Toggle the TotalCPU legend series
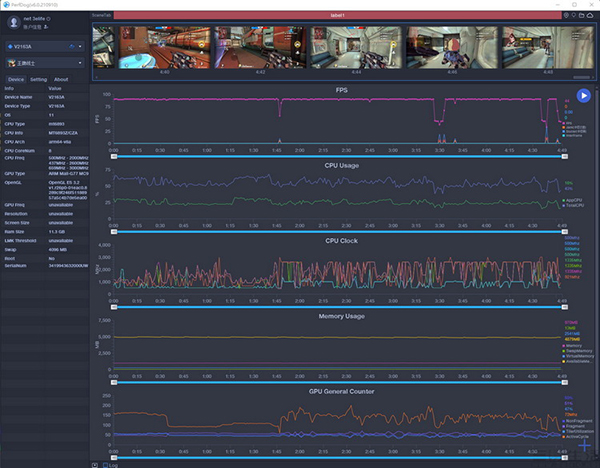600x468 pixels. [572, 204]
